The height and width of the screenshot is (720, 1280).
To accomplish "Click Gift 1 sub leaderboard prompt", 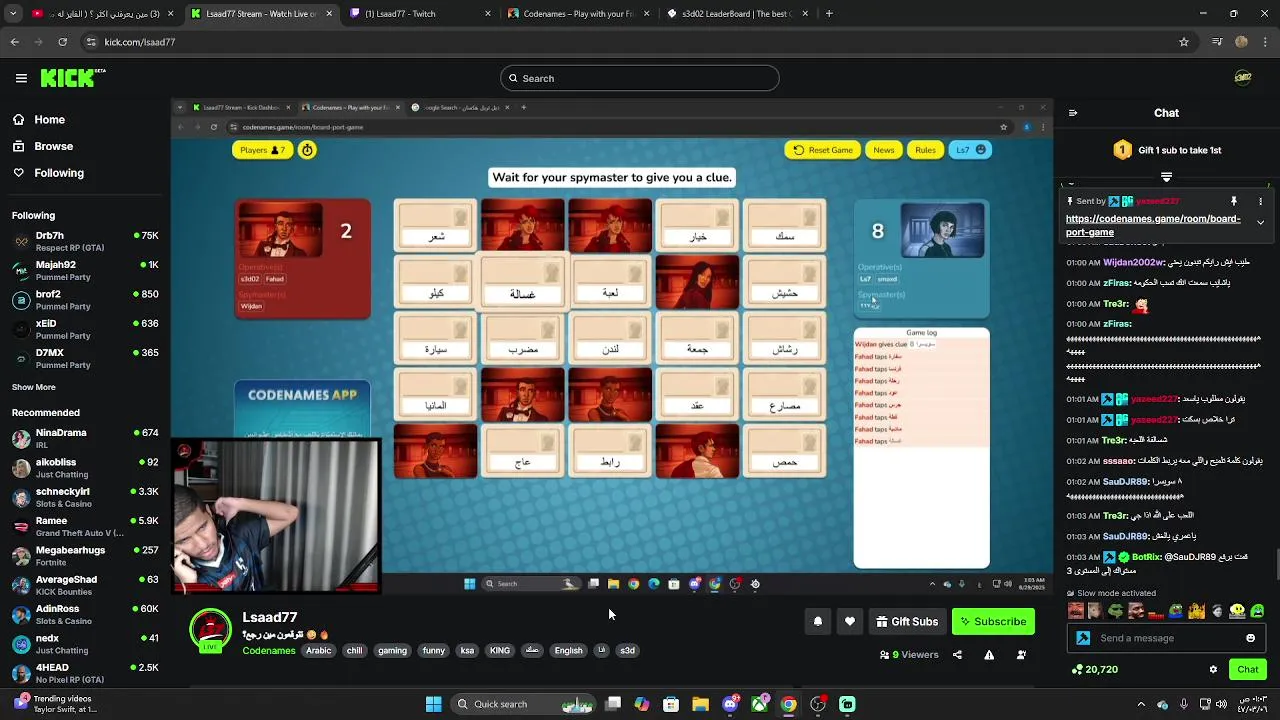I will click(1166, 150).
